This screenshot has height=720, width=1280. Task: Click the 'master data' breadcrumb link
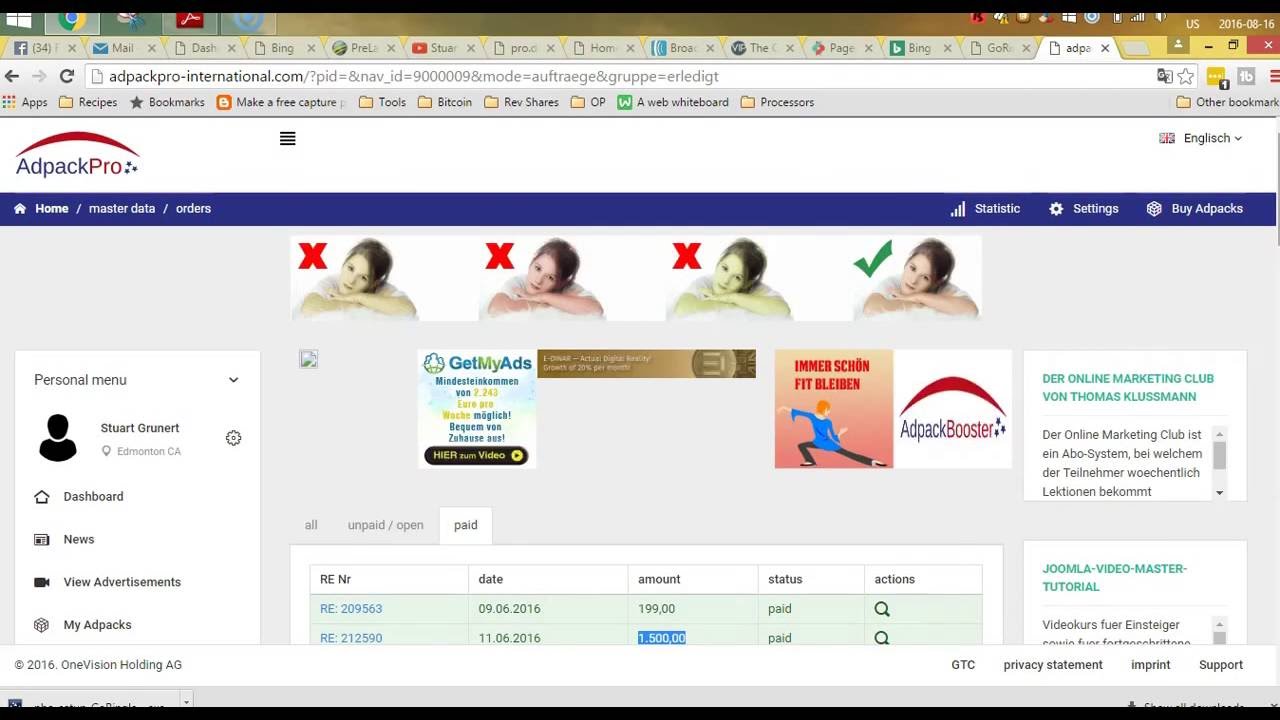click(122, 209)
